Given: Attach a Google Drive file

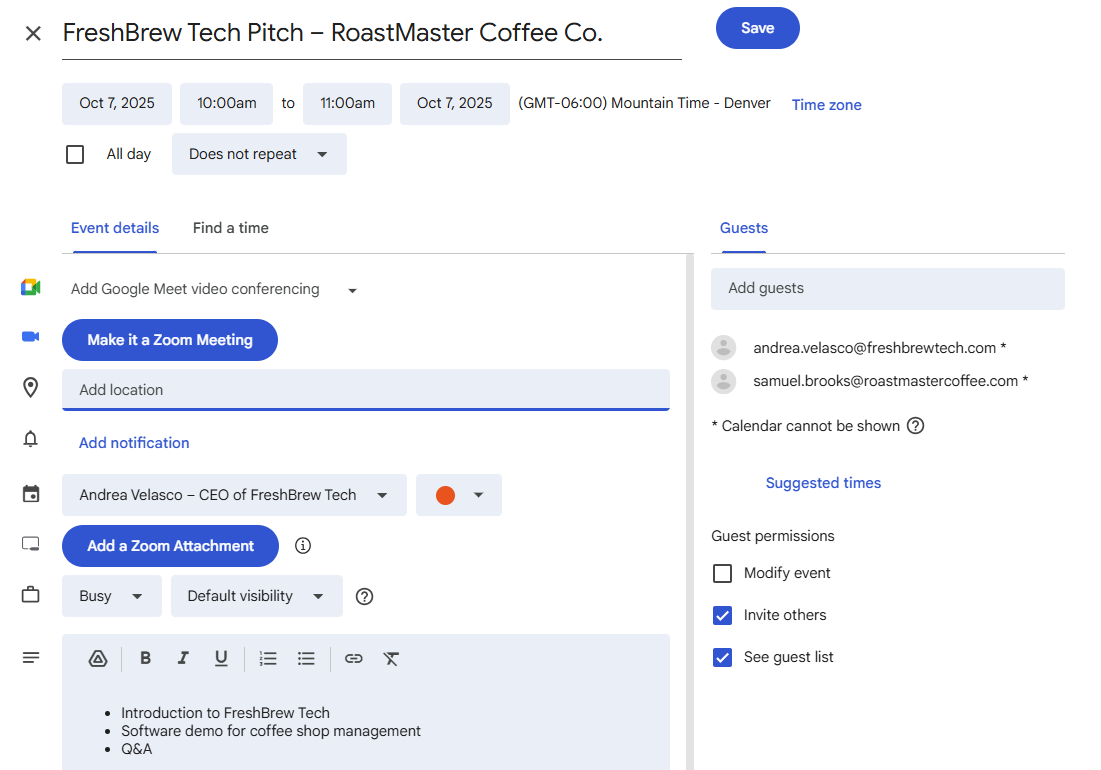Looking at the screenshot, I should (x=98, y=658).
